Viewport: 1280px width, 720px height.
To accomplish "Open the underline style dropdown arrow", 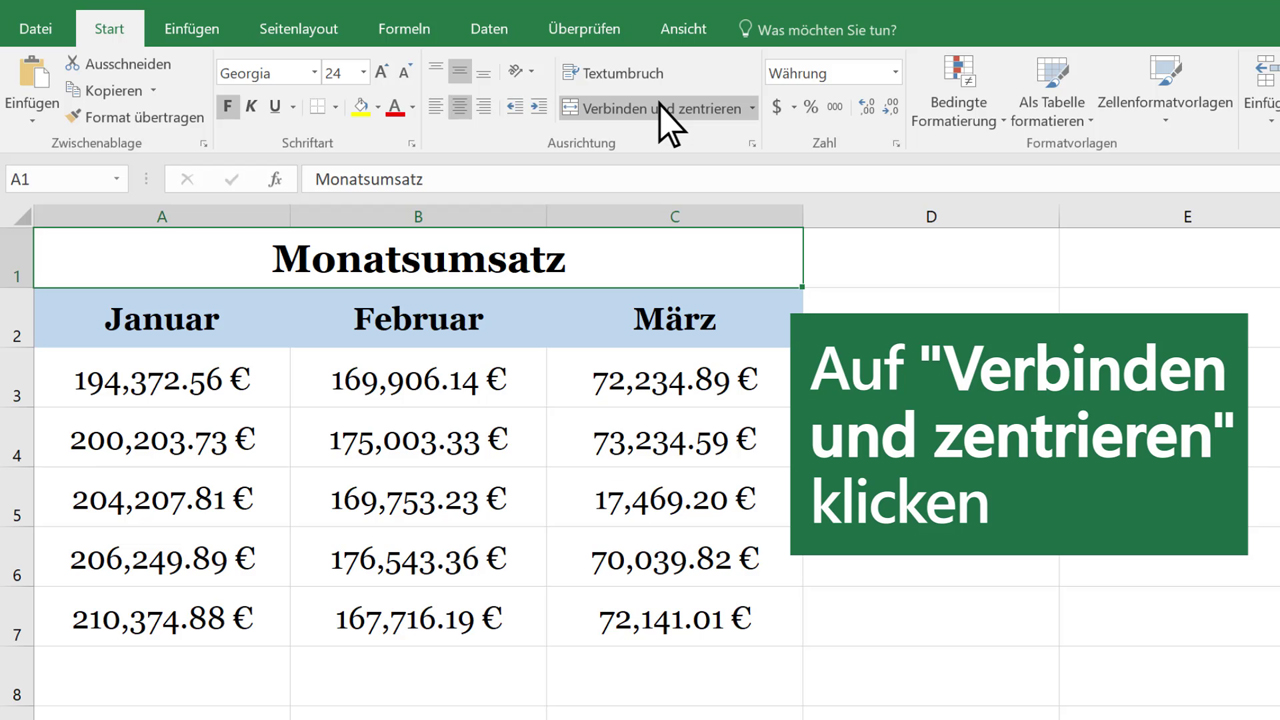I will [292, 106].
